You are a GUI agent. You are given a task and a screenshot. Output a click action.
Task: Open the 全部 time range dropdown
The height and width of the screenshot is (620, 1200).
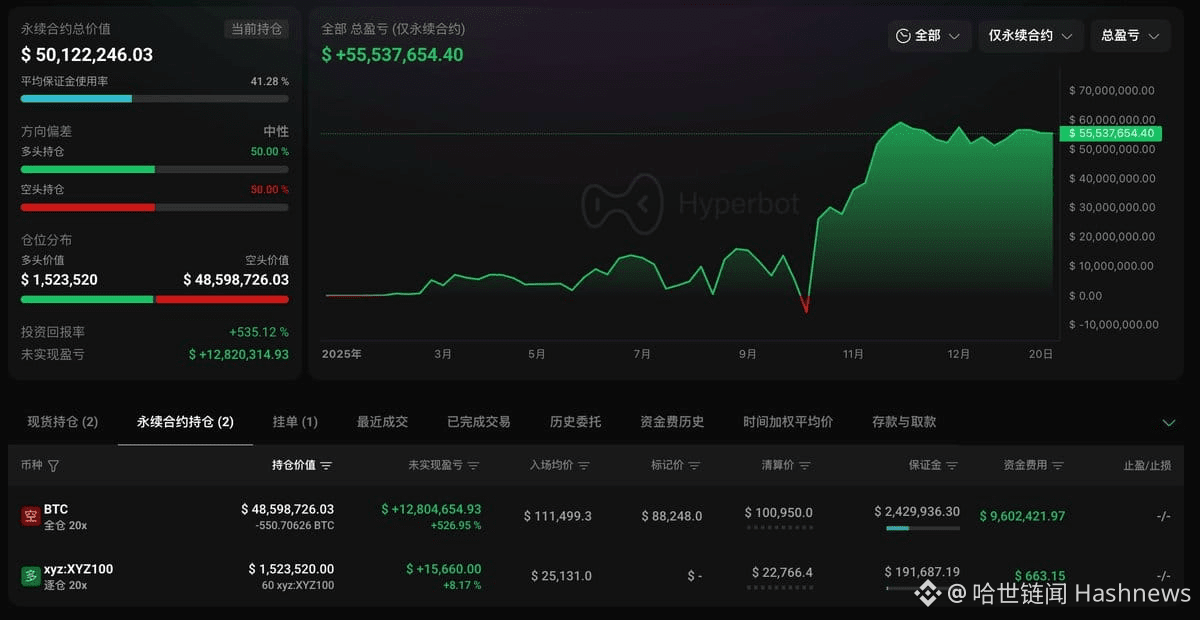tap(929, 36)
